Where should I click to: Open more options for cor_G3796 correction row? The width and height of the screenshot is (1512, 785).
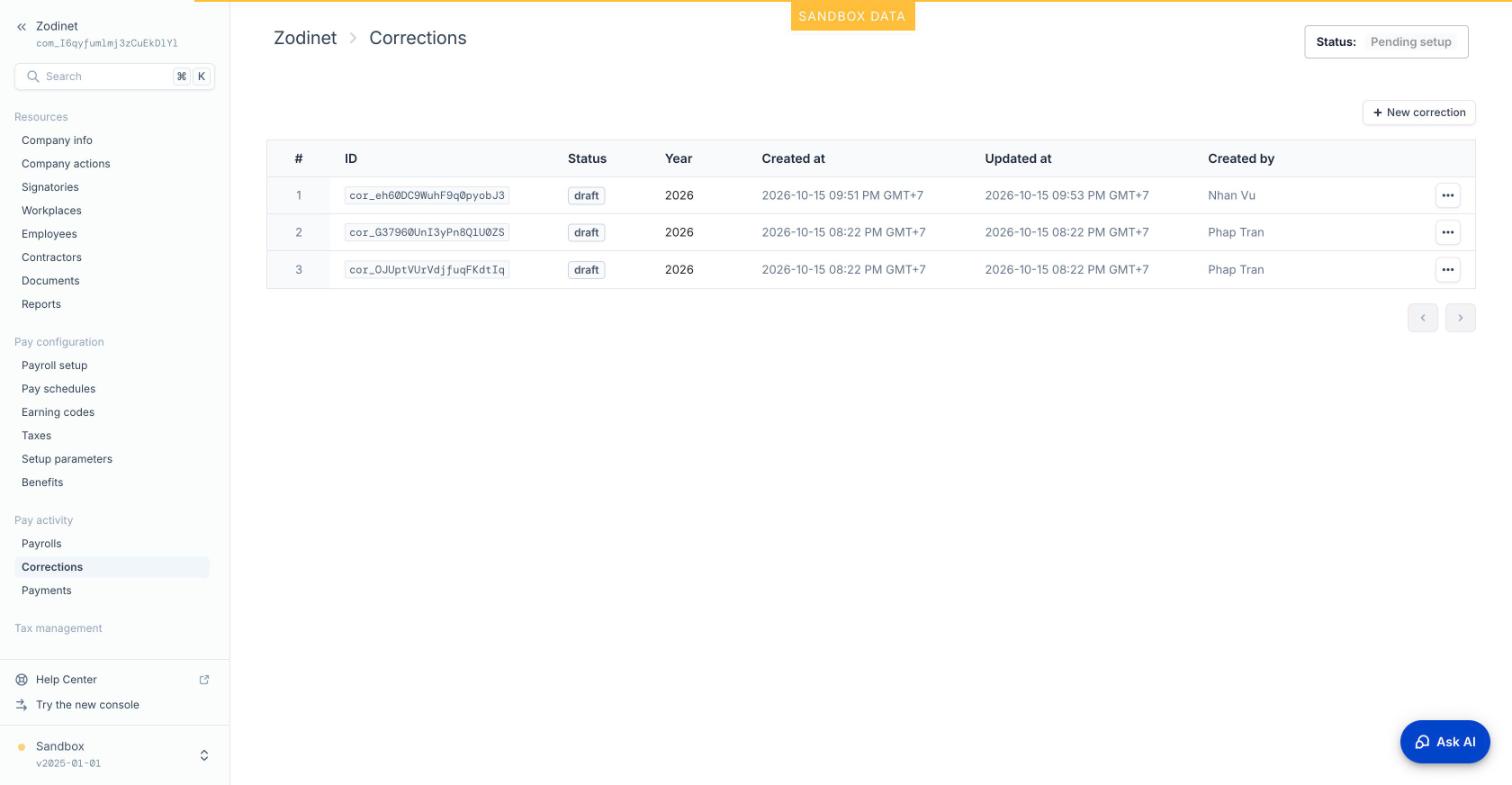pos(1447,233)
